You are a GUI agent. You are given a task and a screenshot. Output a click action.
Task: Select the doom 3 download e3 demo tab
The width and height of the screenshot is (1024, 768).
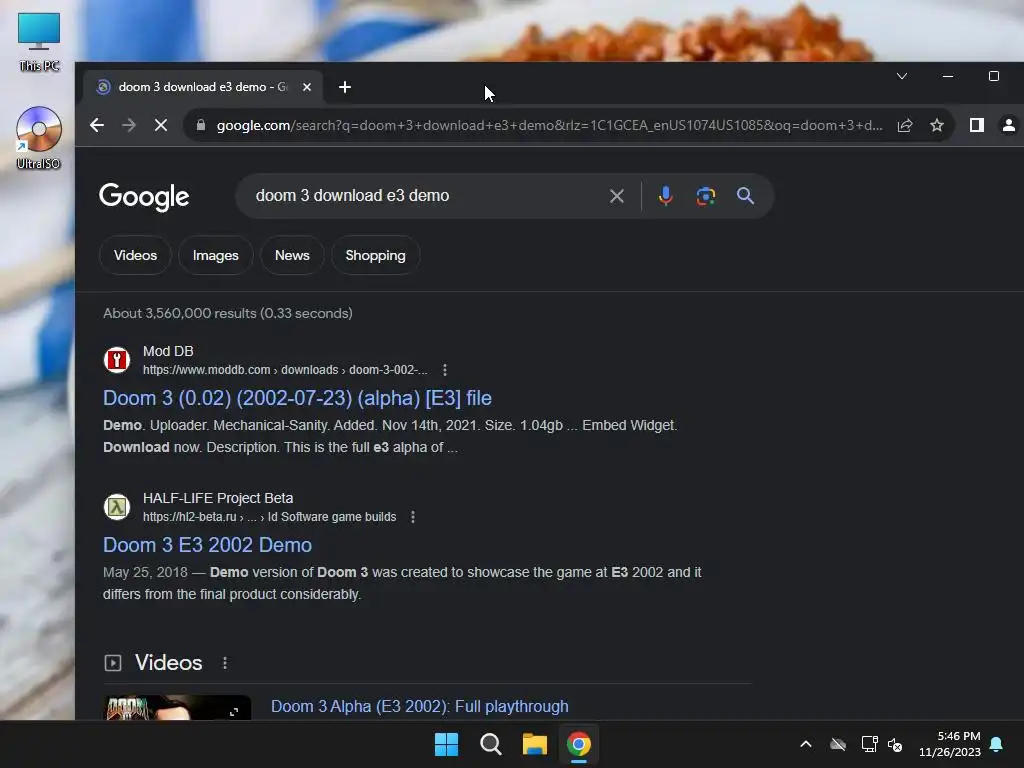pos(202,87)
